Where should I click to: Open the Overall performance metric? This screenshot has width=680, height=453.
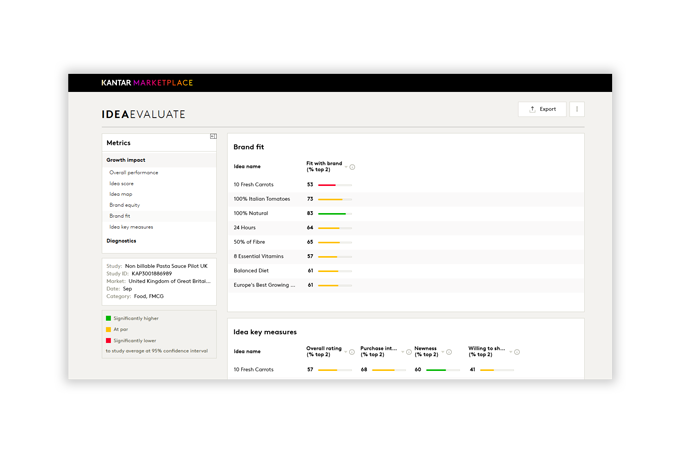tap(134, 173)
